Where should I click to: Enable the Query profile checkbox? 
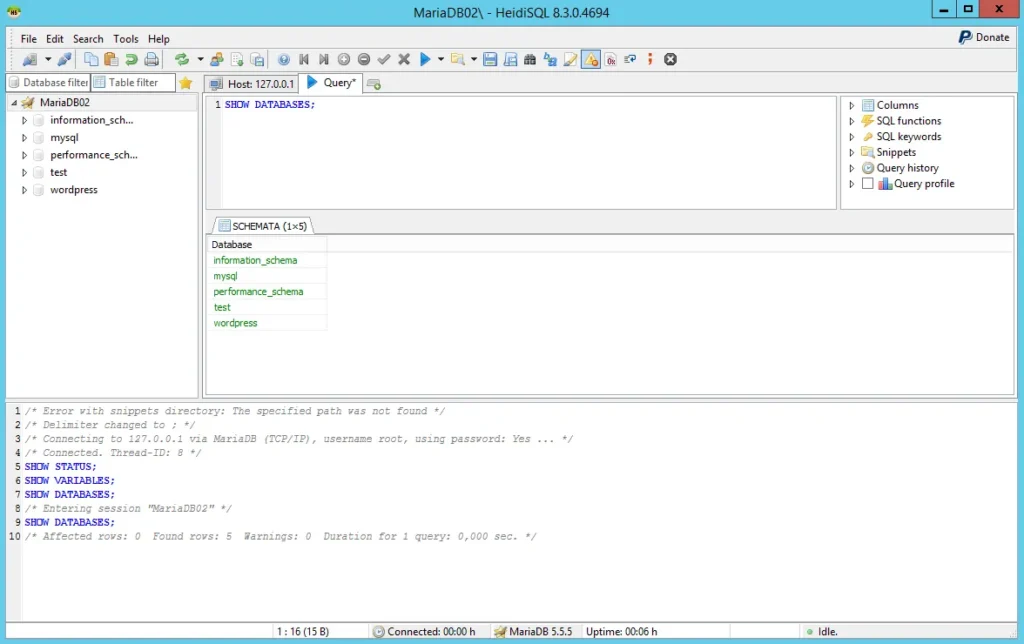[868, 184]
